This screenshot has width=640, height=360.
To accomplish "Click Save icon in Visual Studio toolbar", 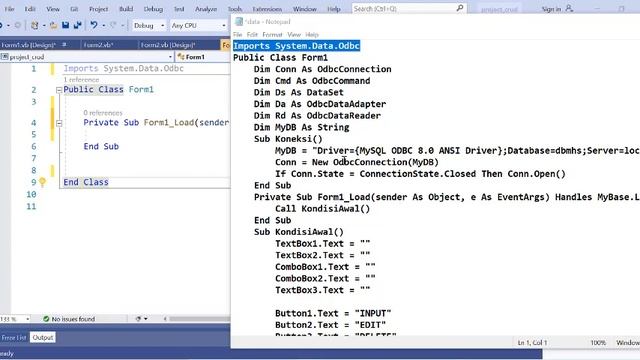I will tap(65, 25).
